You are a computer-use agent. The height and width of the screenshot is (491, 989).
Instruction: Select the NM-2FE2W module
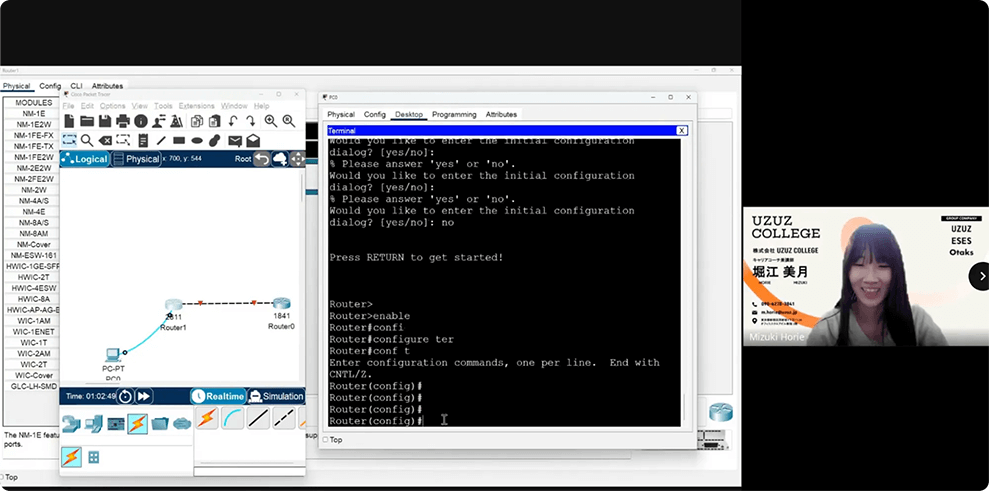(34, 179)
